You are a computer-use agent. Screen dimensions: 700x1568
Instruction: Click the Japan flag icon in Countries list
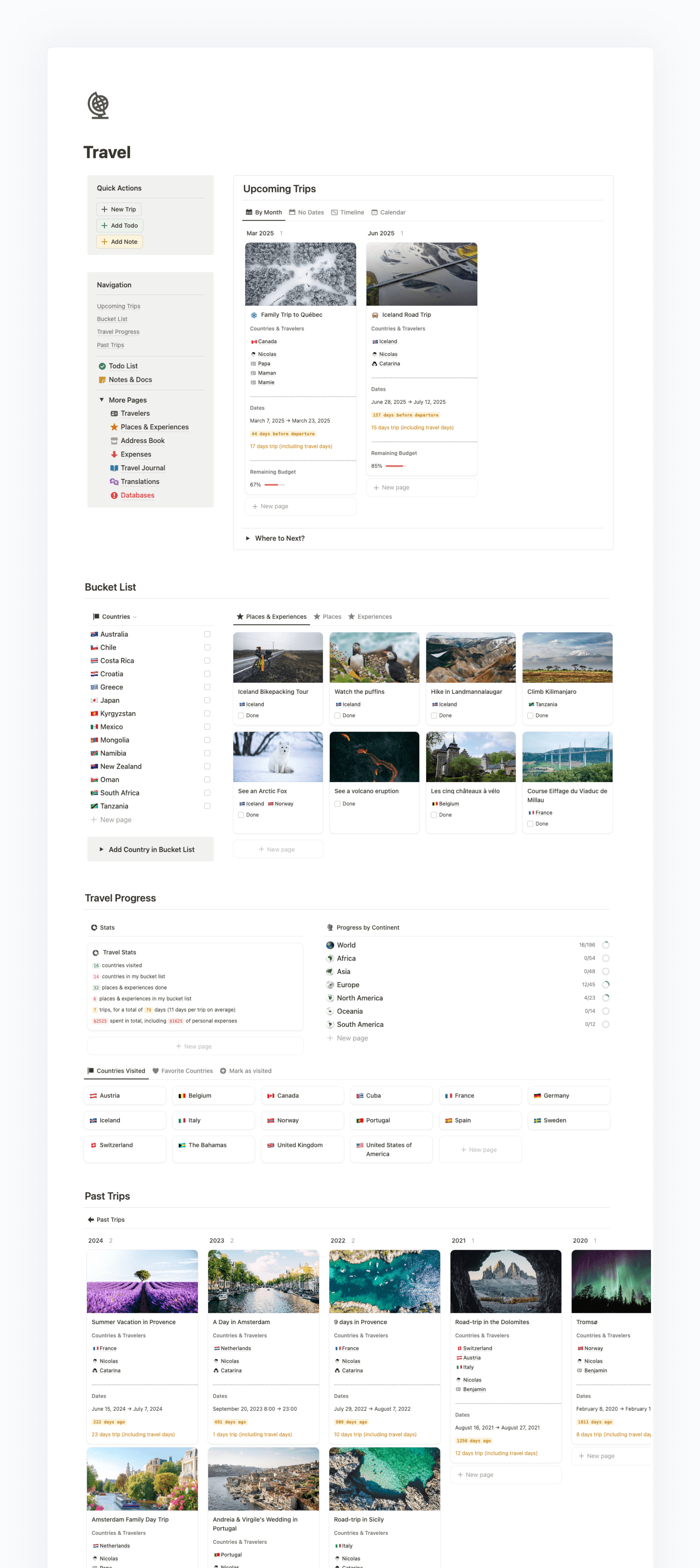click(x=94, y=701)
